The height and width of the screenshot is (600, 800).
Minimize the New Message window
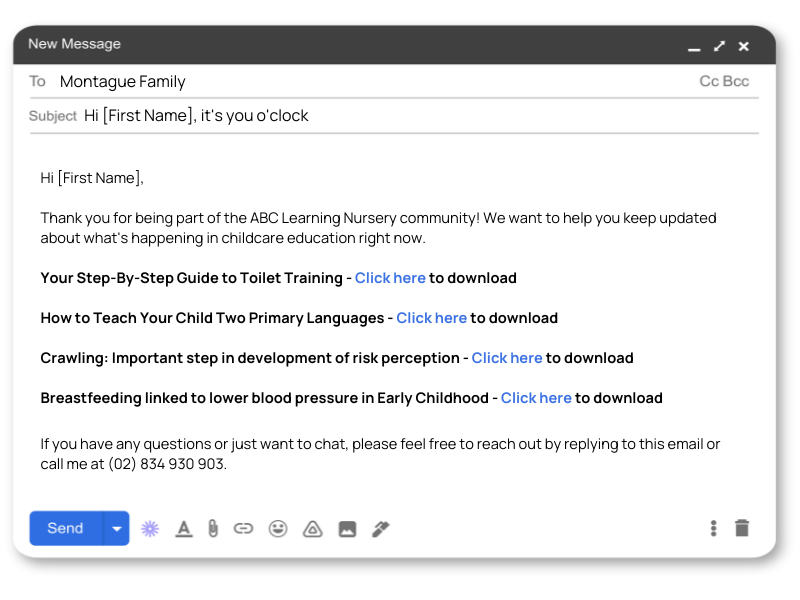click(x=694, y=49)
